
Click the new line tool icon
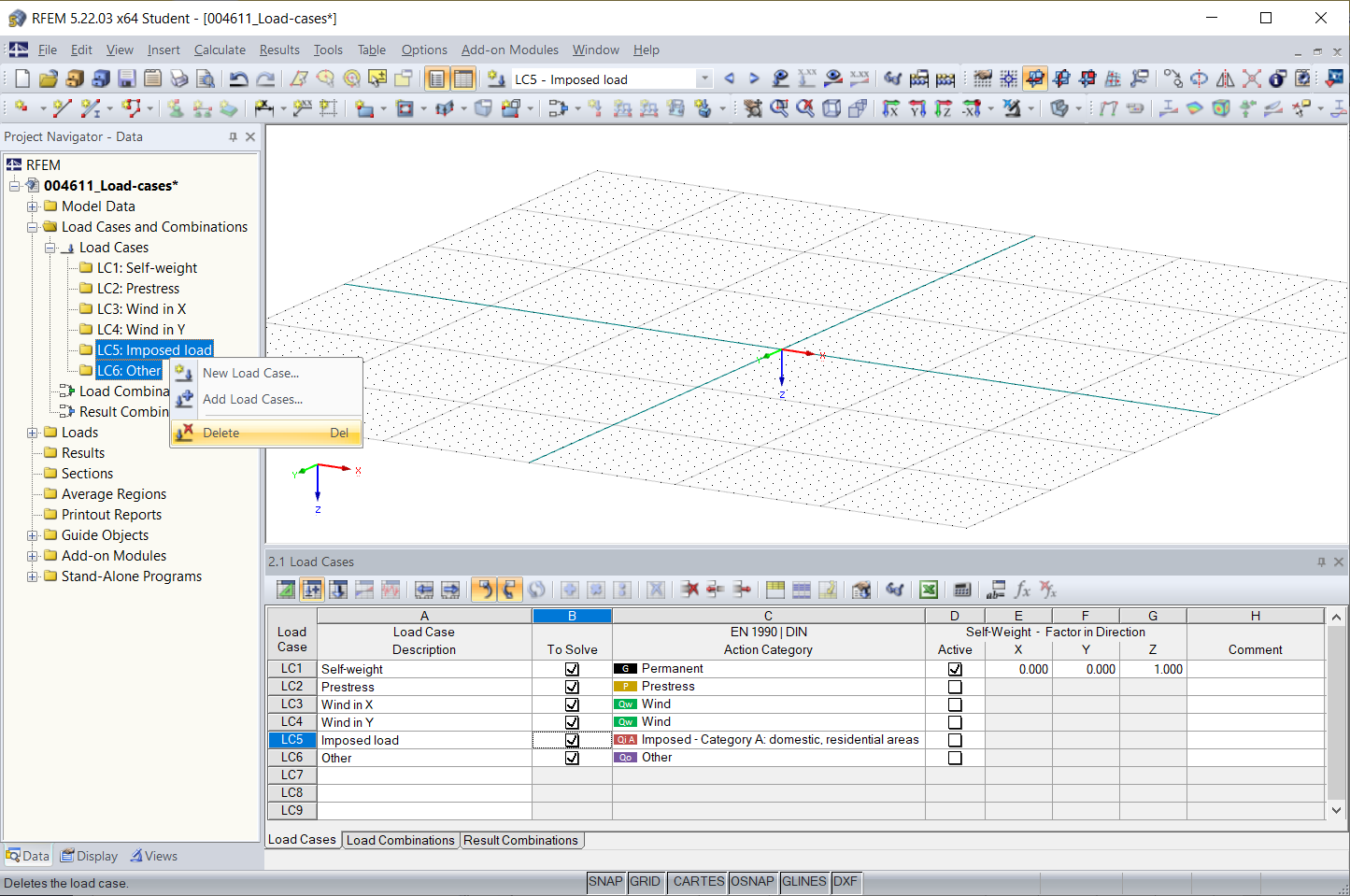(62, 109)
